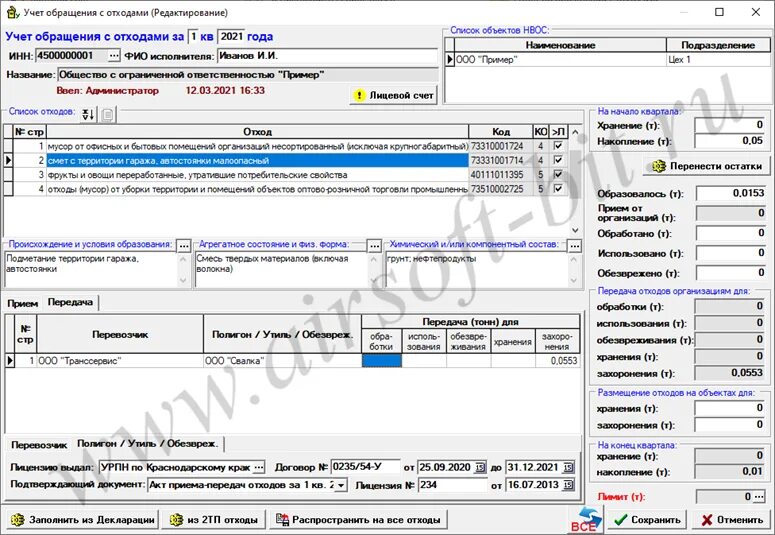Click the sort waste list icon
Screen dimensions: 775x535
coord(88,115)
